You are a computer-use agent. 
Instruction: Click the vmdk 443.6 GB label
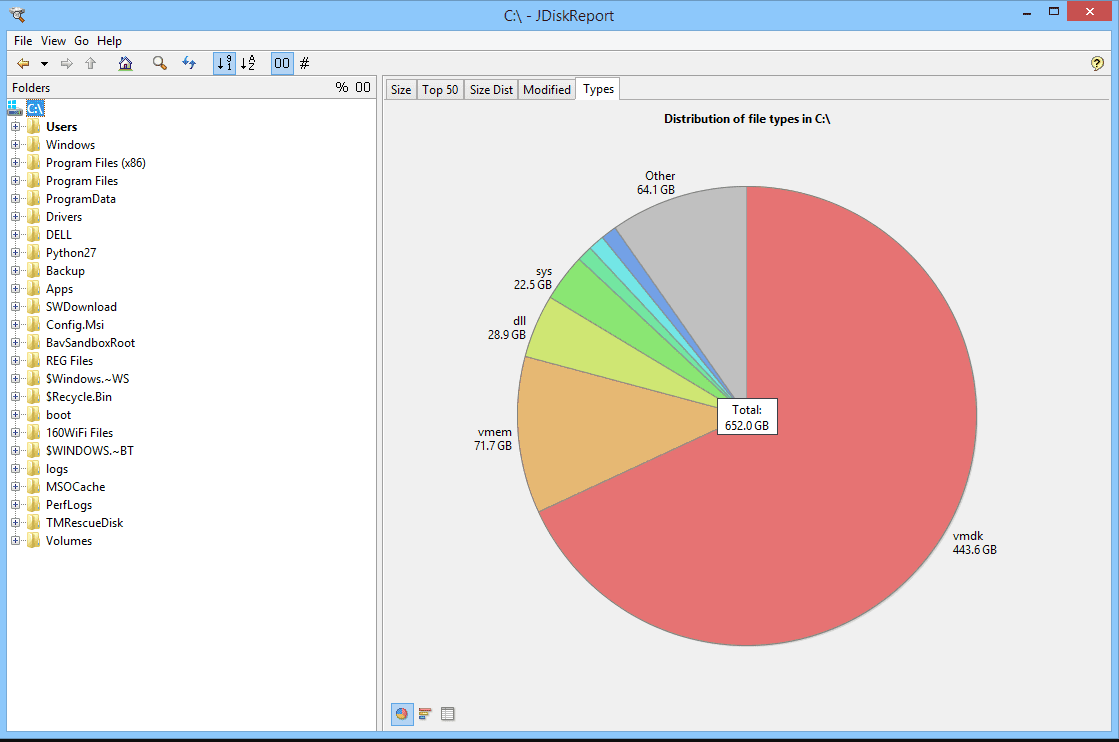(x=974, y=543)
